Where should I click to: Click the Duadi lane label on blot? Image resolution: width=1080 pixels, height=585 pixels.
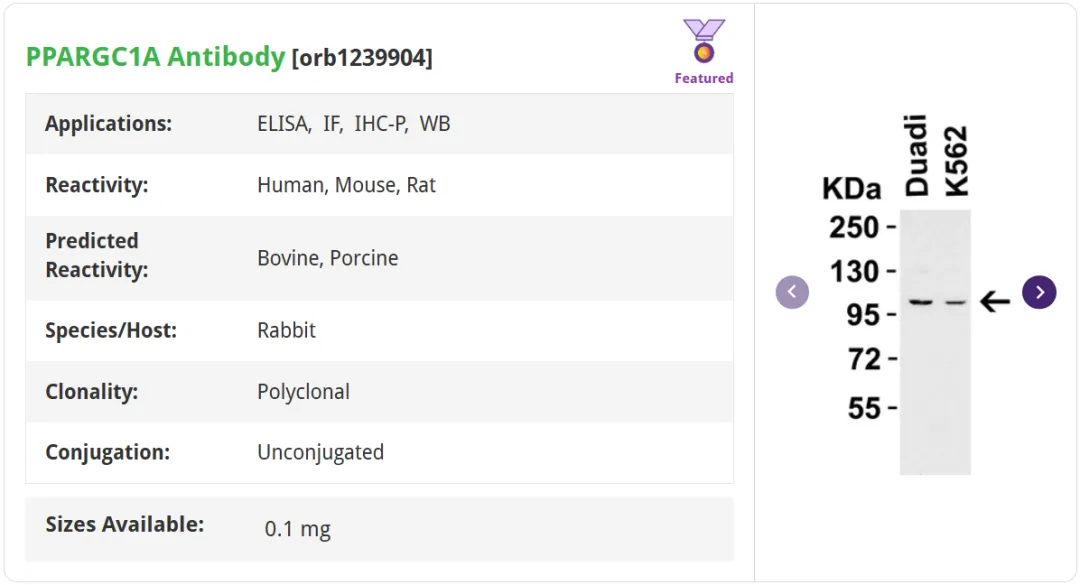click(x=916, y=155)
